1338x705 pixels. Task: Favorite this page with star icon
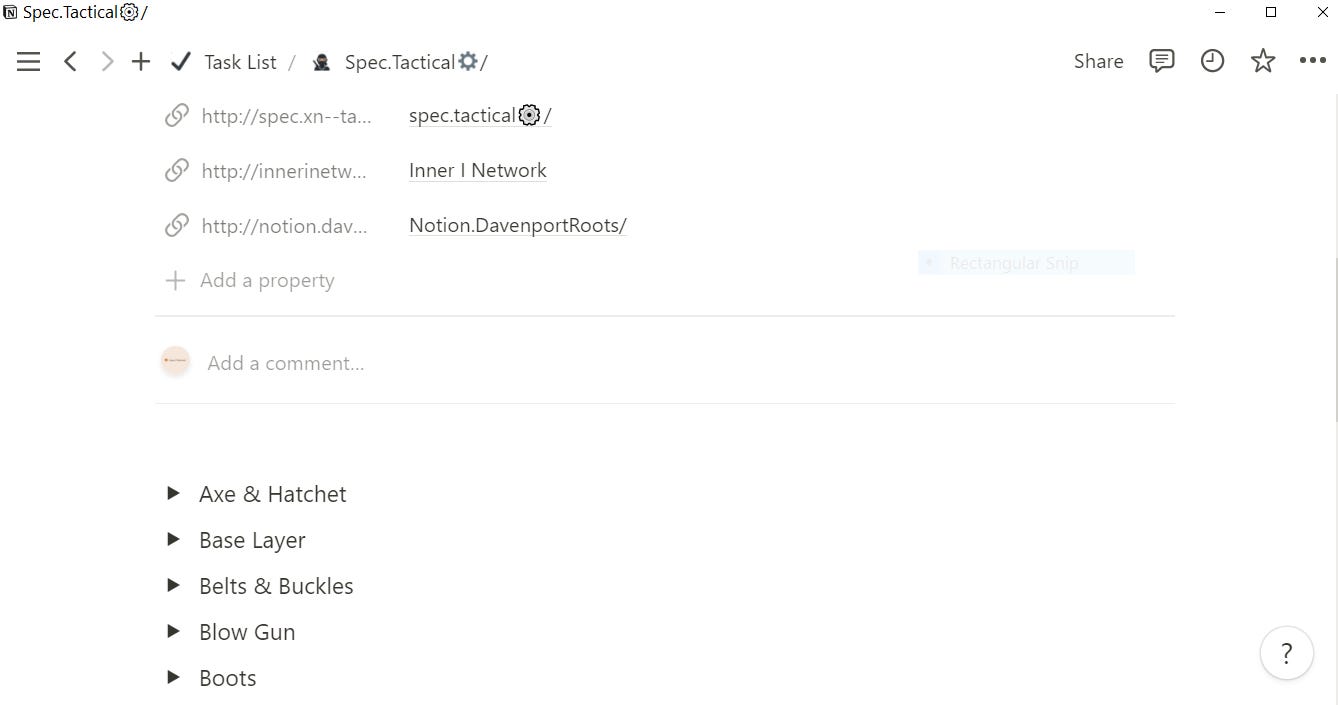(1263, 61)
